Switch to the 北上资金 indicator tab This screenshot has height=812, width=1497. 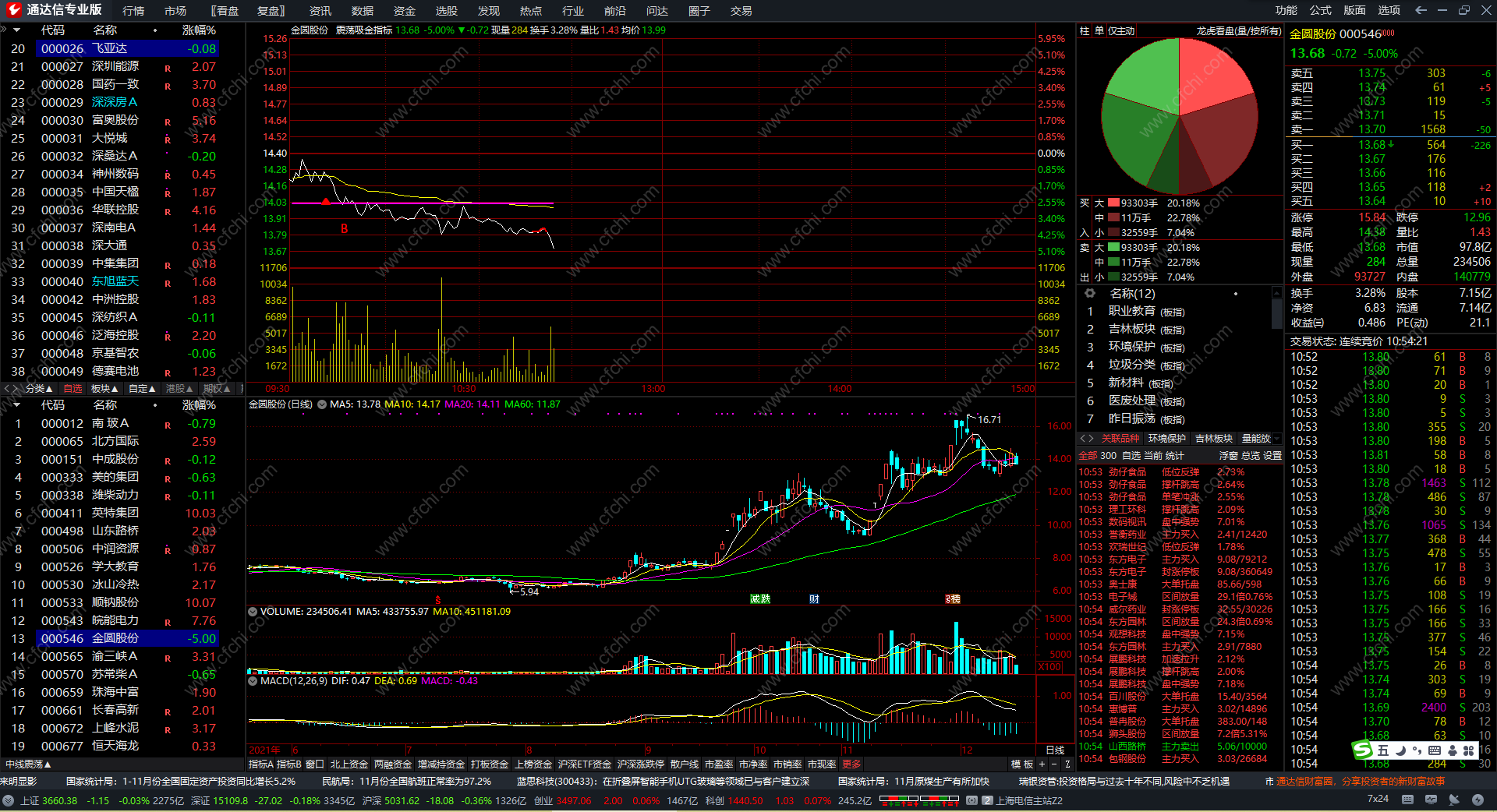(x=349, y=764)
